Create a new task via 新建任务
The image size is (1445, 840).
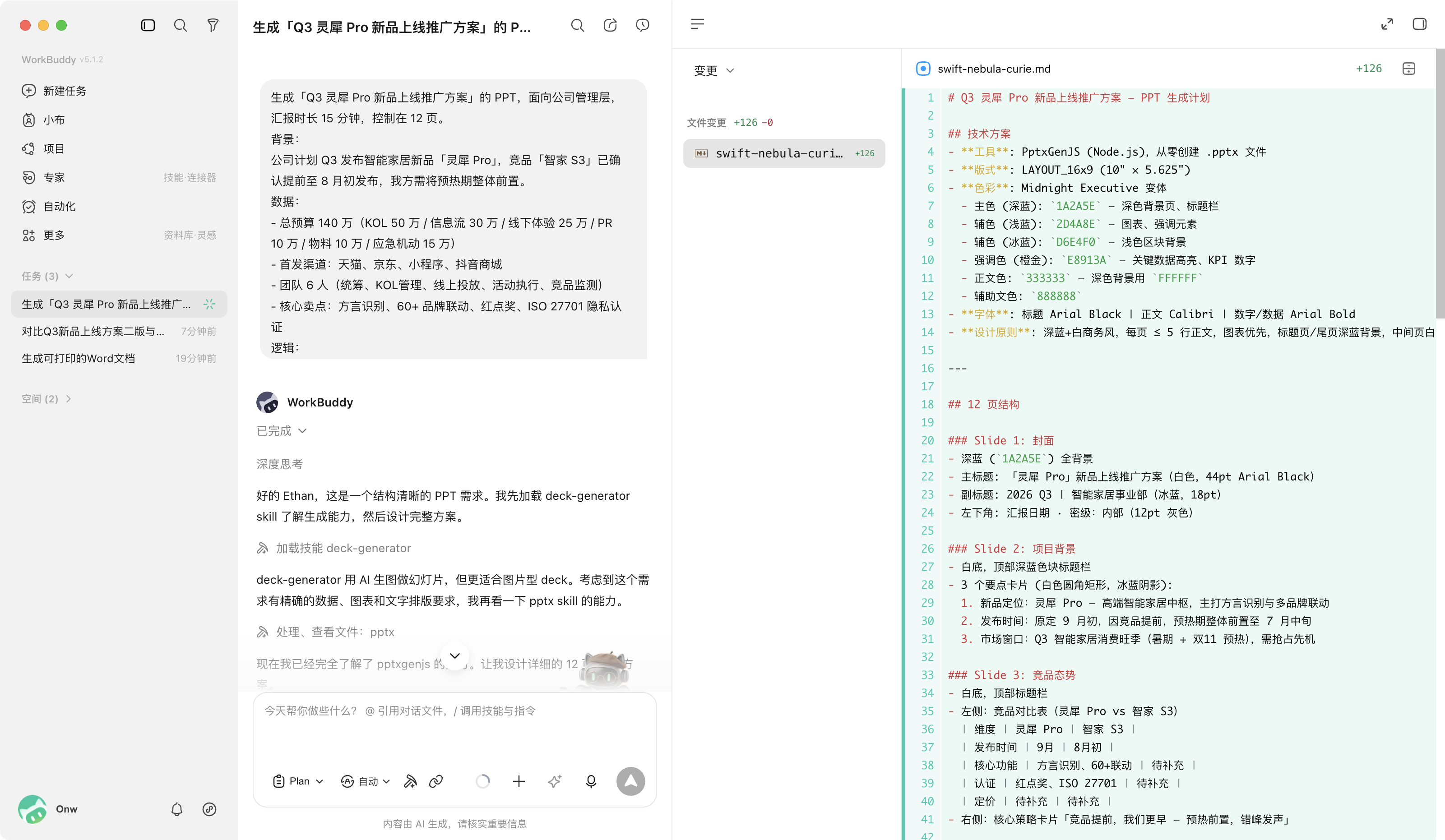pos(119,91)
